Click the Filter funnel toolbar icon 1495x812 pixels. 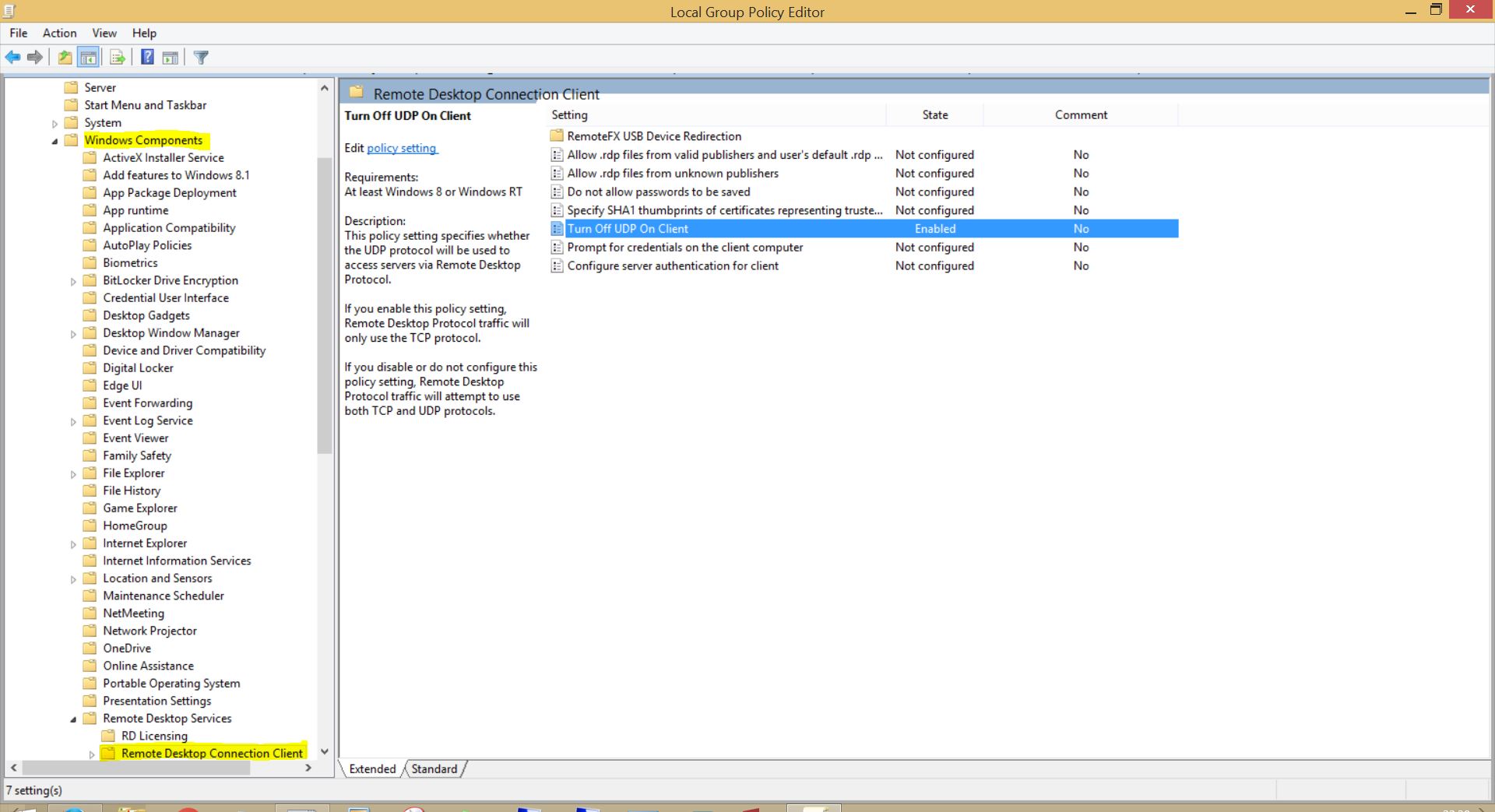(x=201, y=57)
